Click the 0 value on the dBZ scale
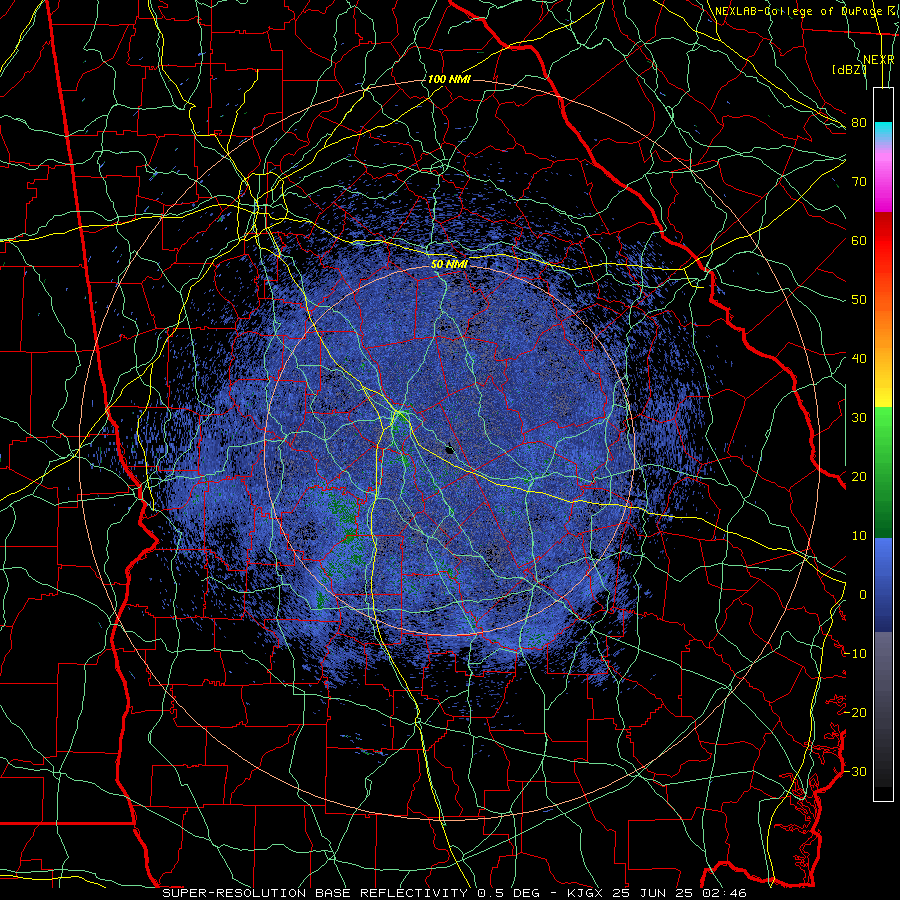900x900 pixels. (x=863, y=595)
